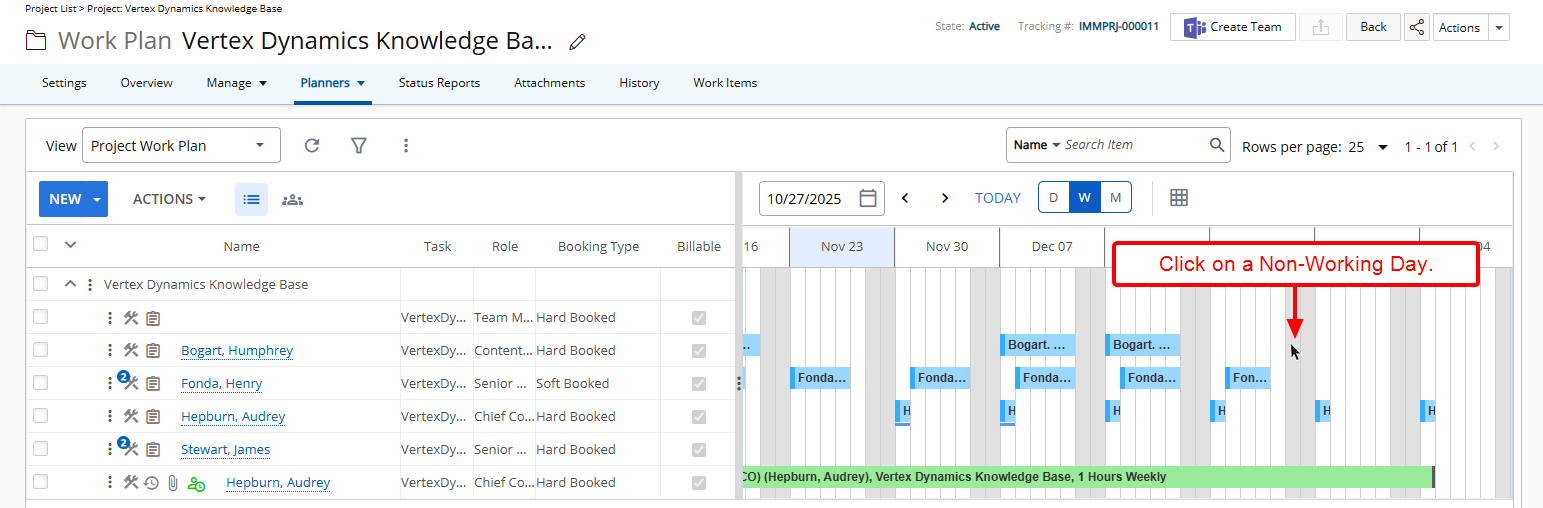Screen dimensions: 1543x508
Task: Open the Project Work Plan view dropdown
Action: pos(181,146)
